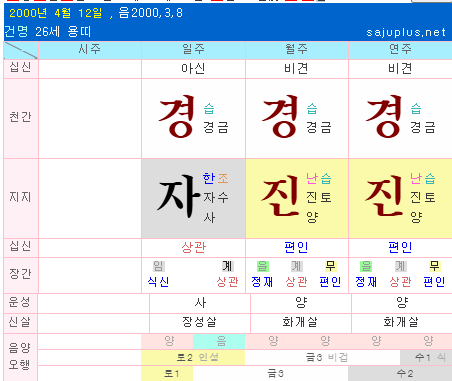The image size is (452, 381).
Task: Click '진토' in the 연주 지지 cell
Action: tap(423, 198)
